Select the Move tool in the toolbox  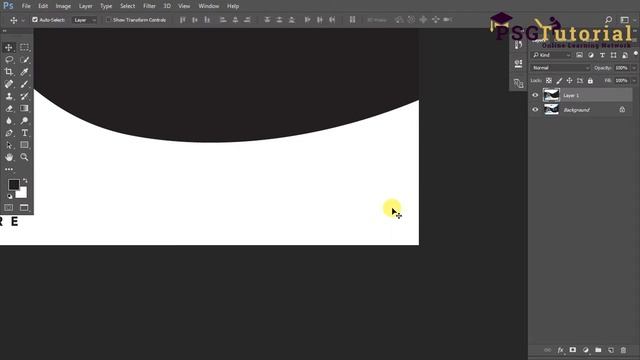tap(9, 47)
